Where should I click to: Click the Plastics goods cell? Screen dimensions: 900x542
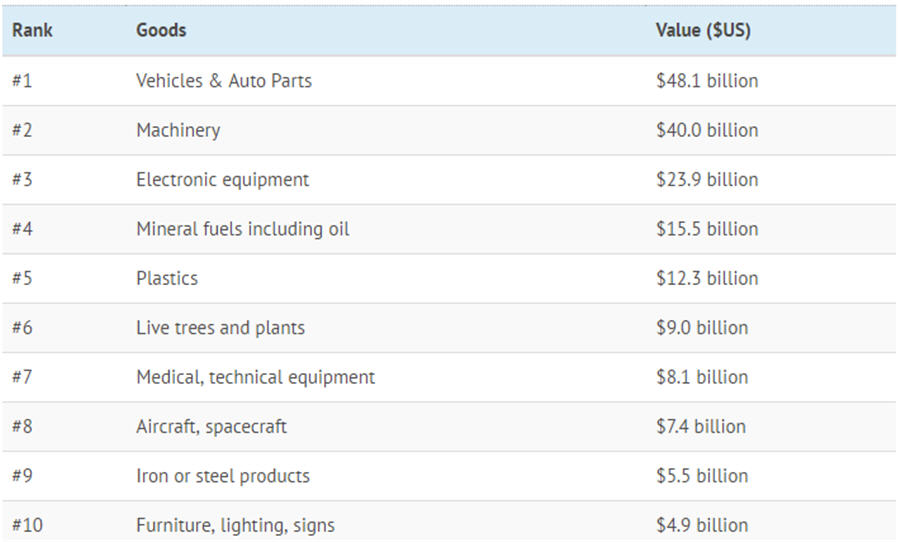(x=167, y=278)
